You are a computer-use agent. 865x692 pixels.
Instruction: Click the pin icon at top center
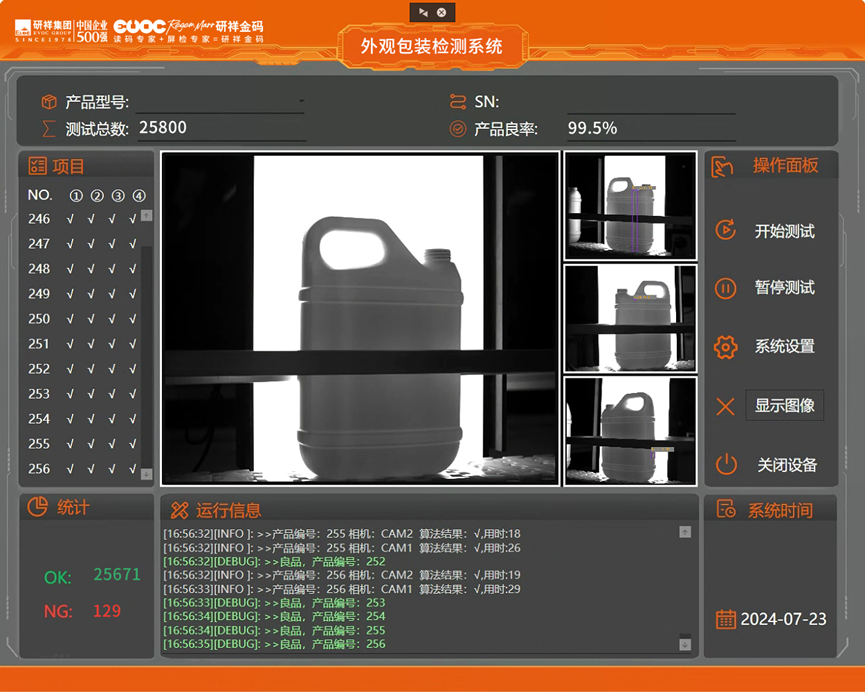(423, 12)
